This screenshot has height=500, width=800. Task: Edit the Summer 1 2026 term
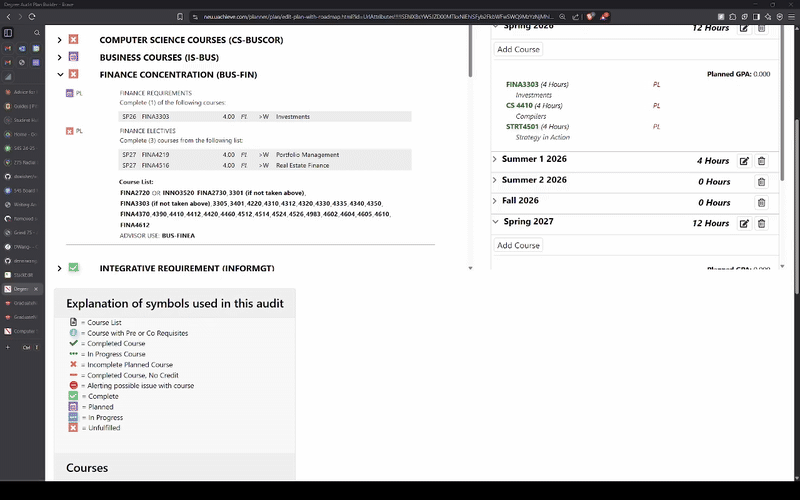(x=743, y=161)
